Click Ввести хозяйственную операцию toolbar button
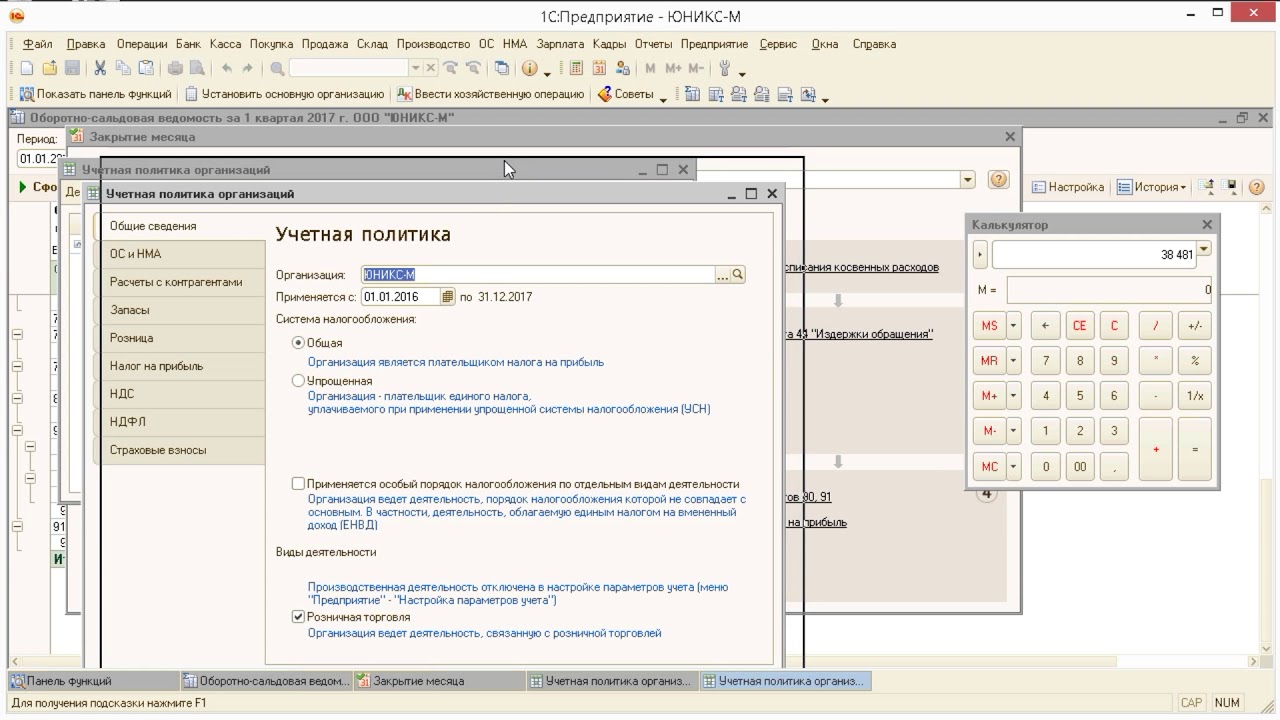 (490, 94)
